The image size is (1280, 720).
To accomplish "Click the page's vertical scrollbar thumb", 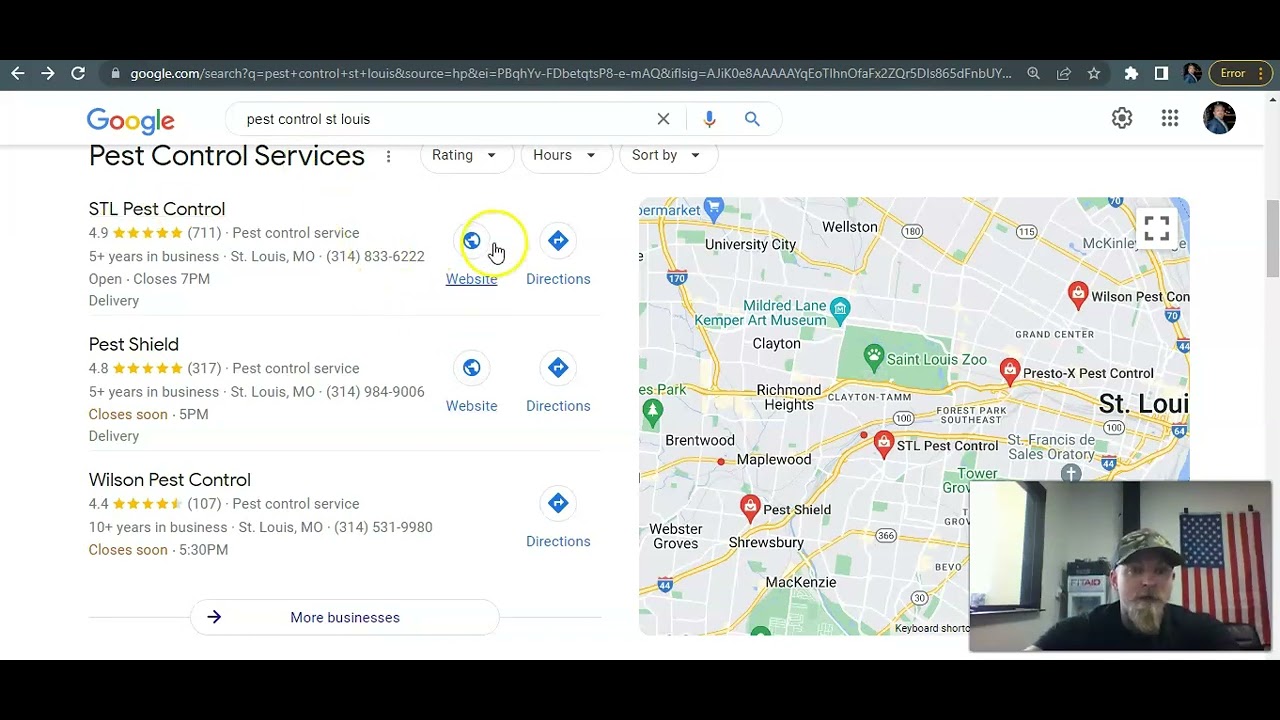I will [1272, 238].
